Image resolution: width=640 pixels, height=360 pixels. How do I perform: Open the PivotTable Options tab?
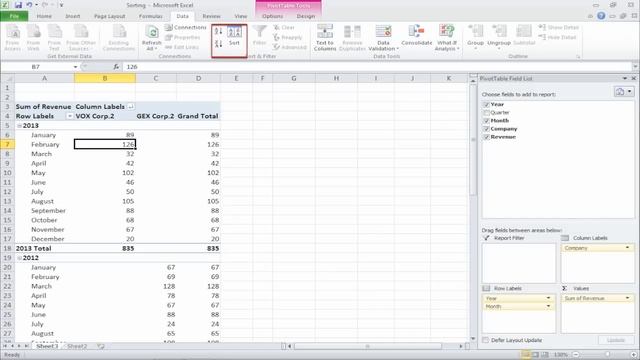click(x=272, y=16)
